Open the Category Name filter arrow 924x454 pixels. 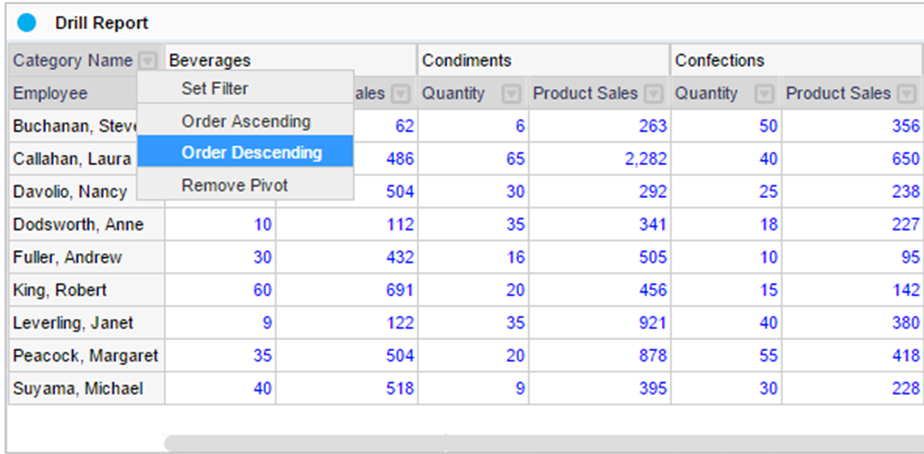click(148, 61)
